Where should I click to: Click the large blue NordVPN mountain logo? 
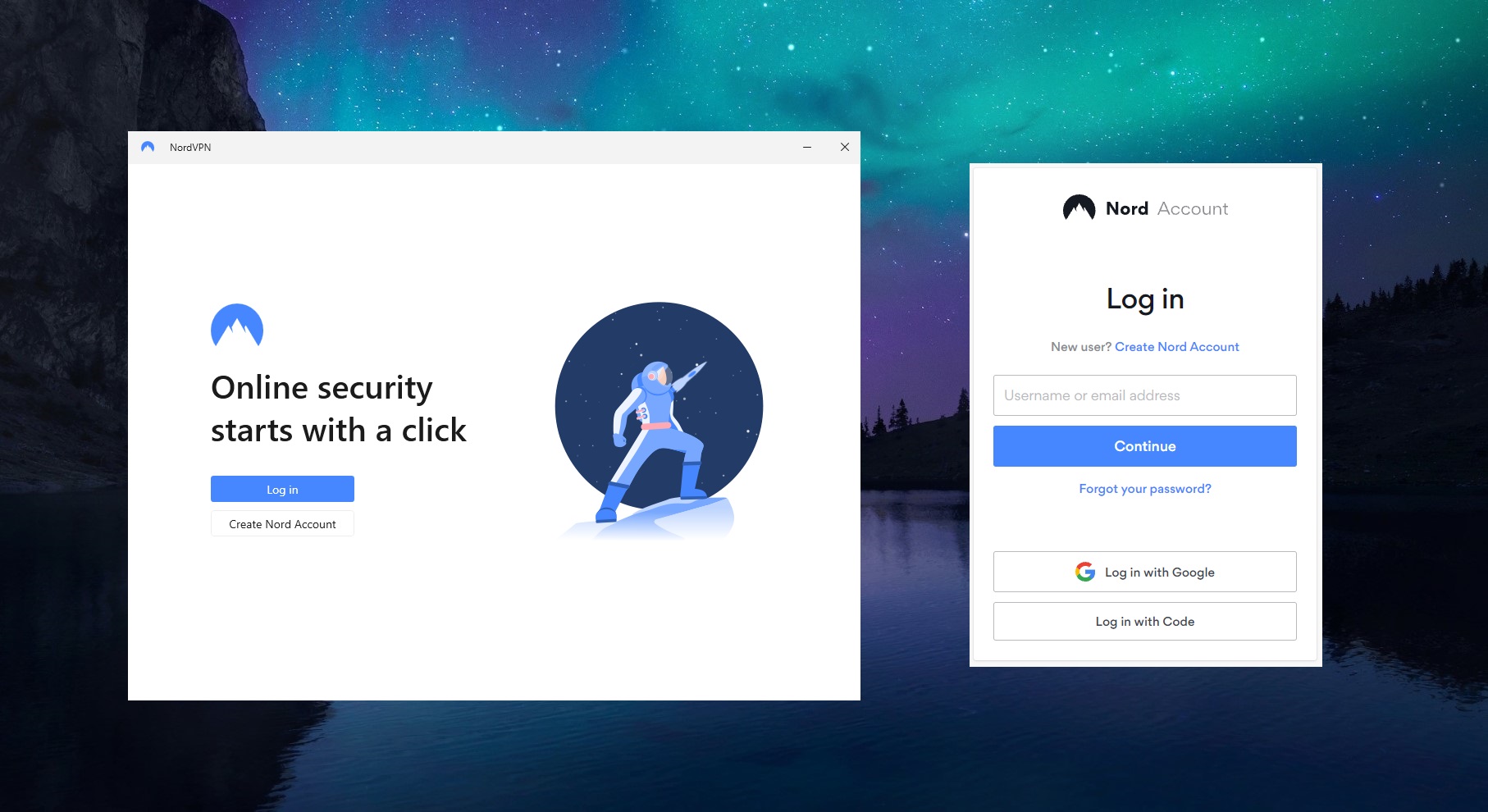pyautogui.click(x=237, y=326)
